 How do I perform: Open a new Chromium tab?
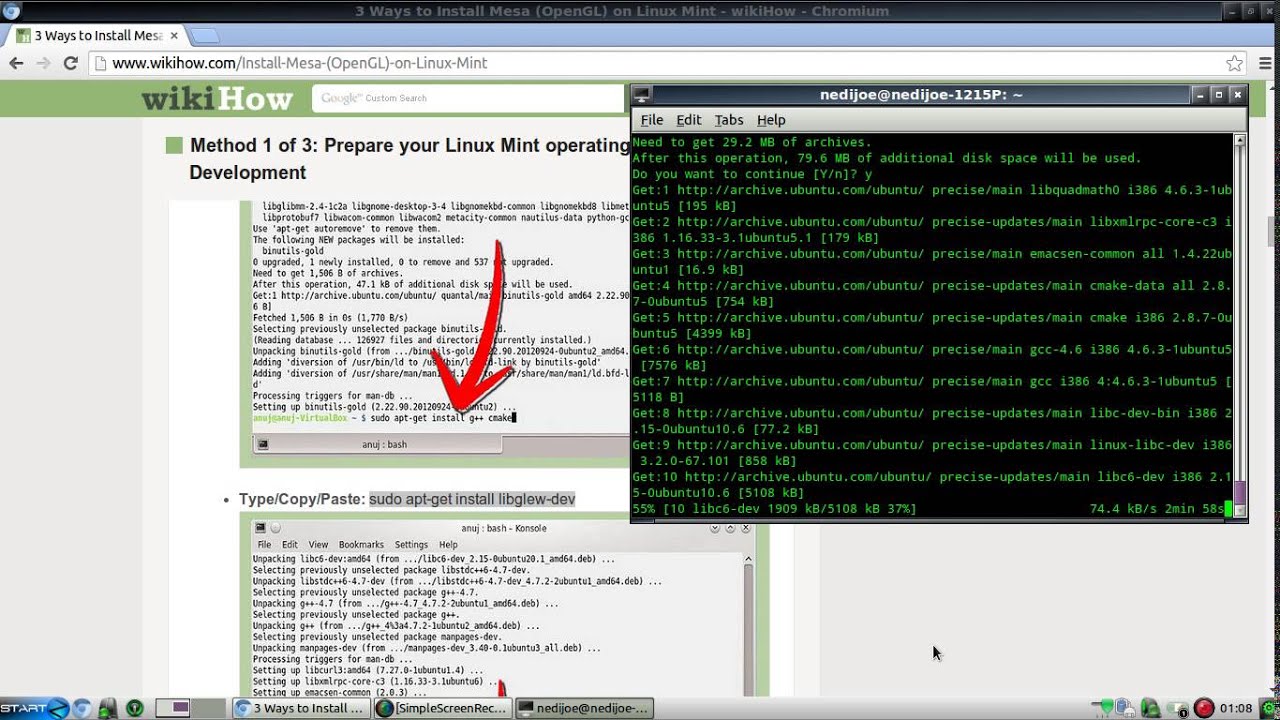204,35
